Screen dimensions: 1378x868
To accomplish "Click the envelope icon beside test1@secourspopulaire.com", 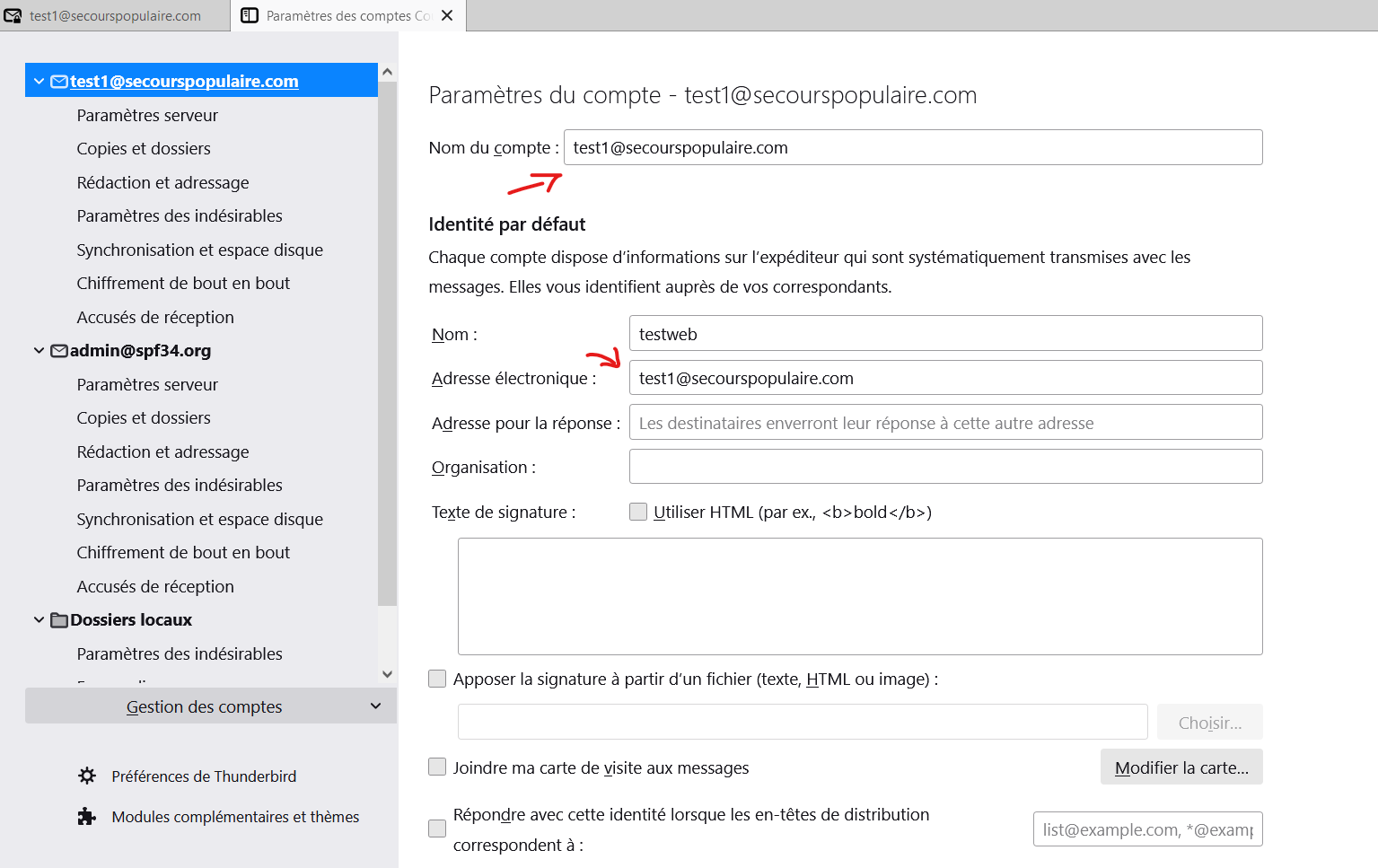I will pos(59,82).
